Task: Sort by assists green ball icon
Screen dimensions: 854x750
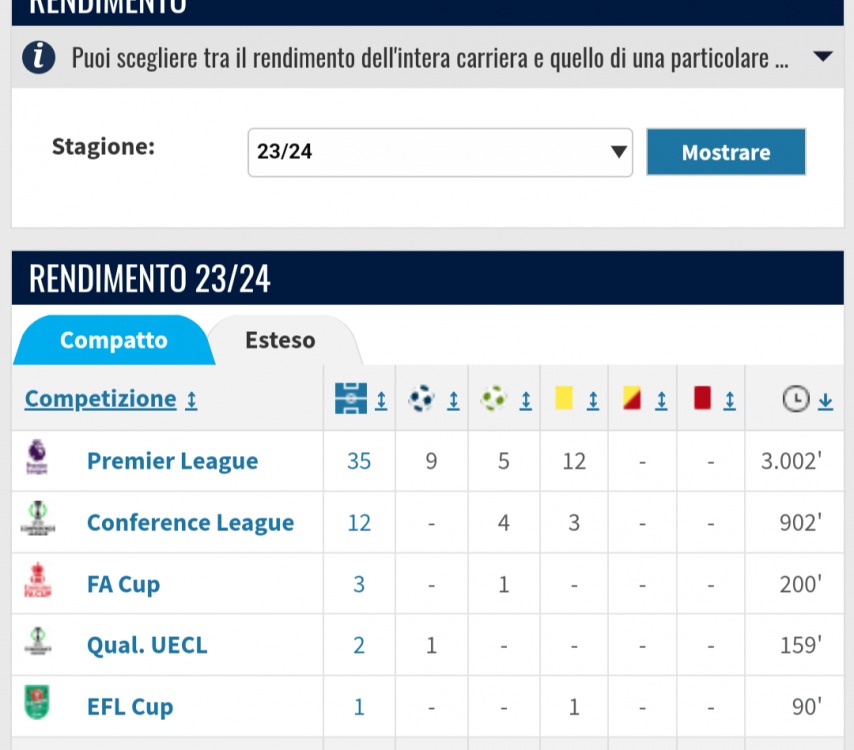Action: coord(493,399)
